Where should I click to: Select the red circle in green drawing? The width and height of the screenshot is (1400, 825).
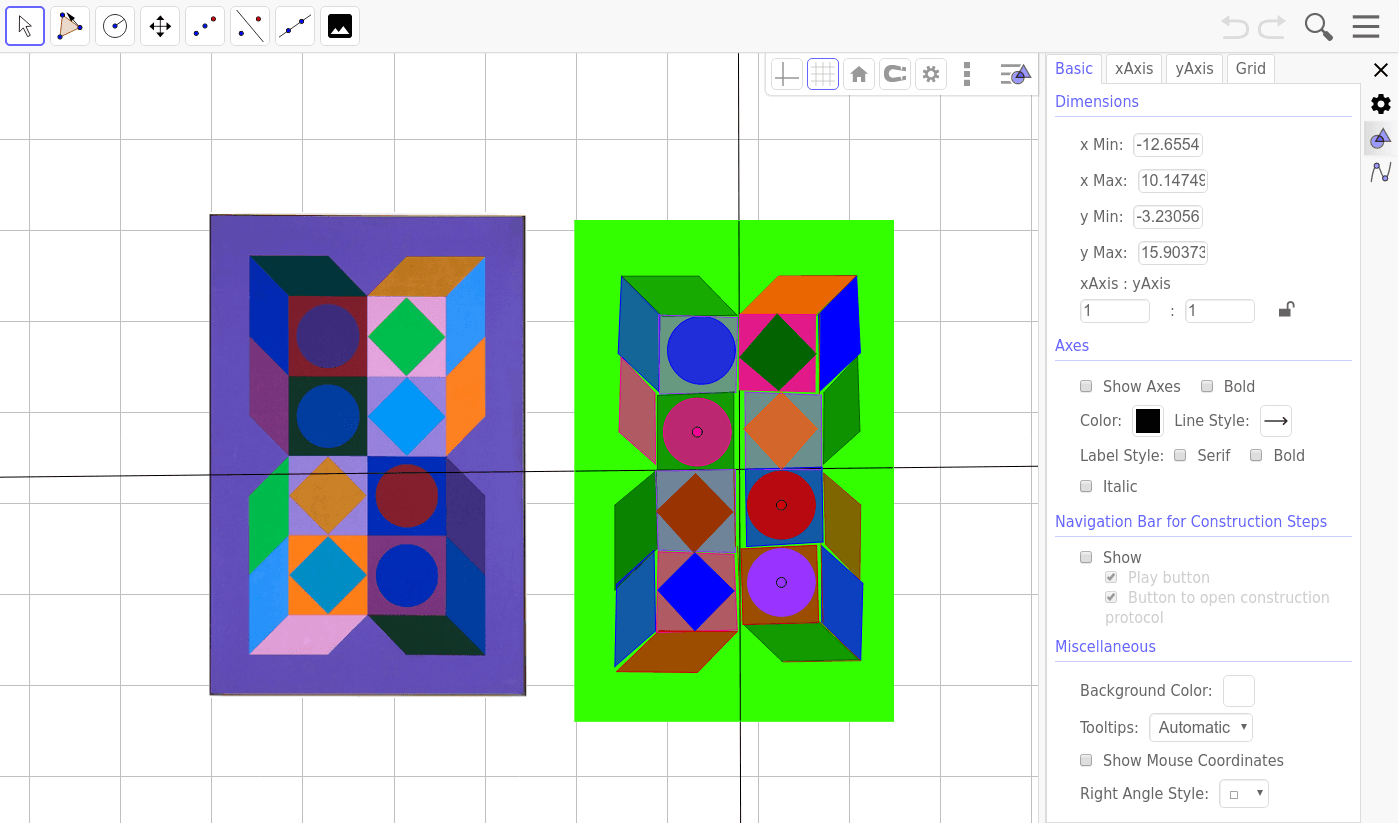[x=781, y=505]
